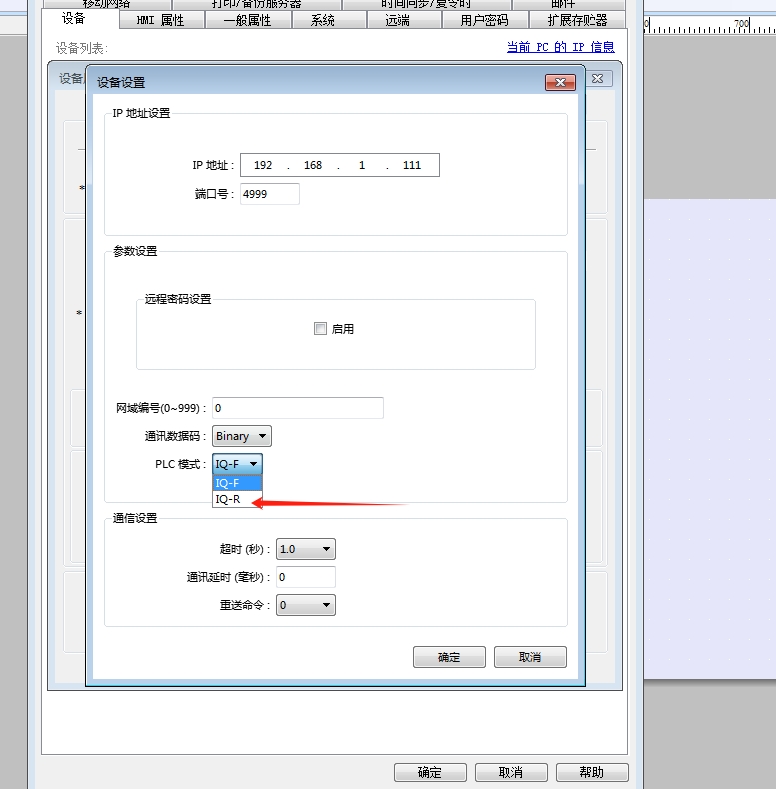
Task: Expand the 超时 (秒) dropdown
Action: [x=305, y=549]
